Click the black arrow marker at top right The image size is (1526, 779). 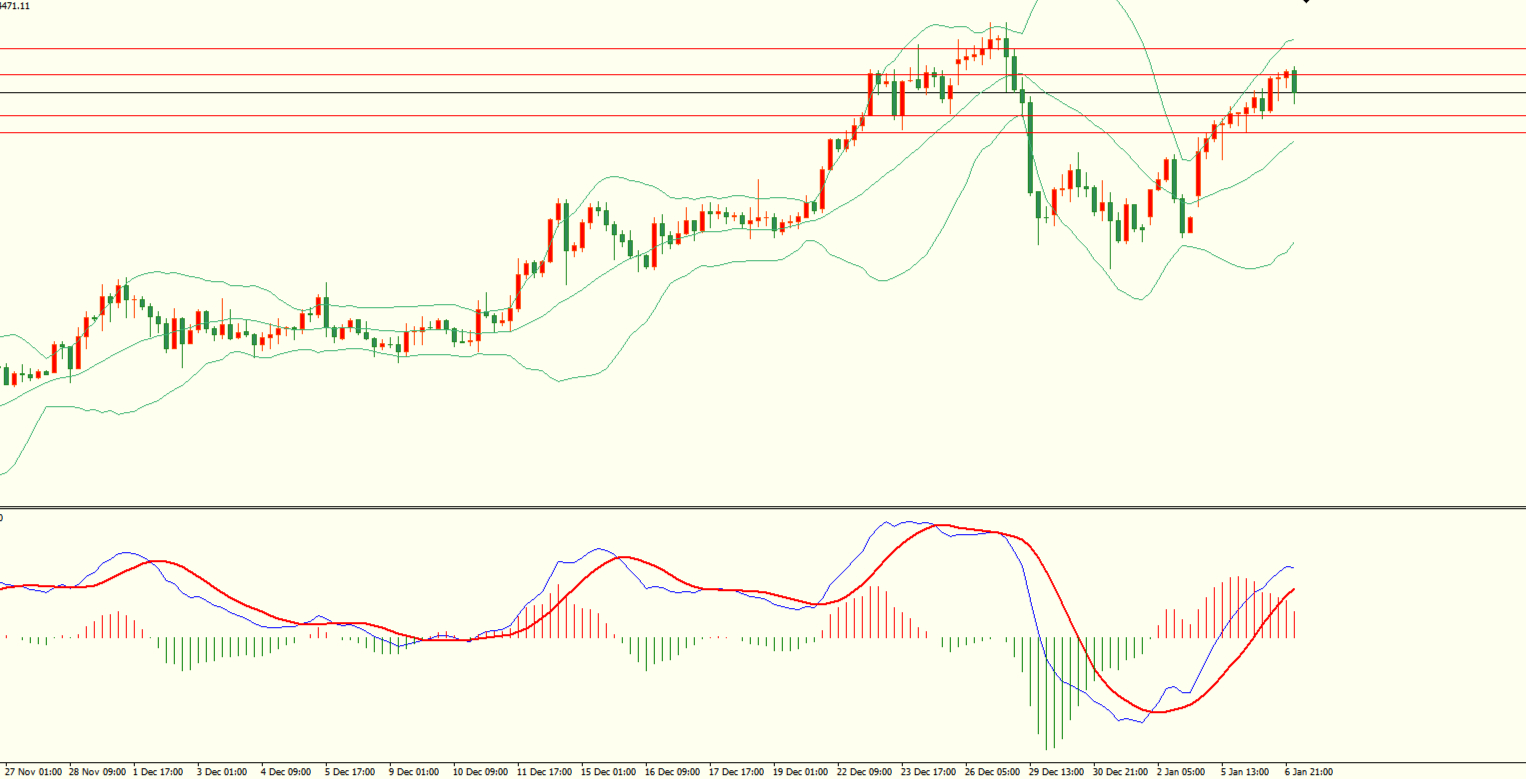coord(1306,2)
